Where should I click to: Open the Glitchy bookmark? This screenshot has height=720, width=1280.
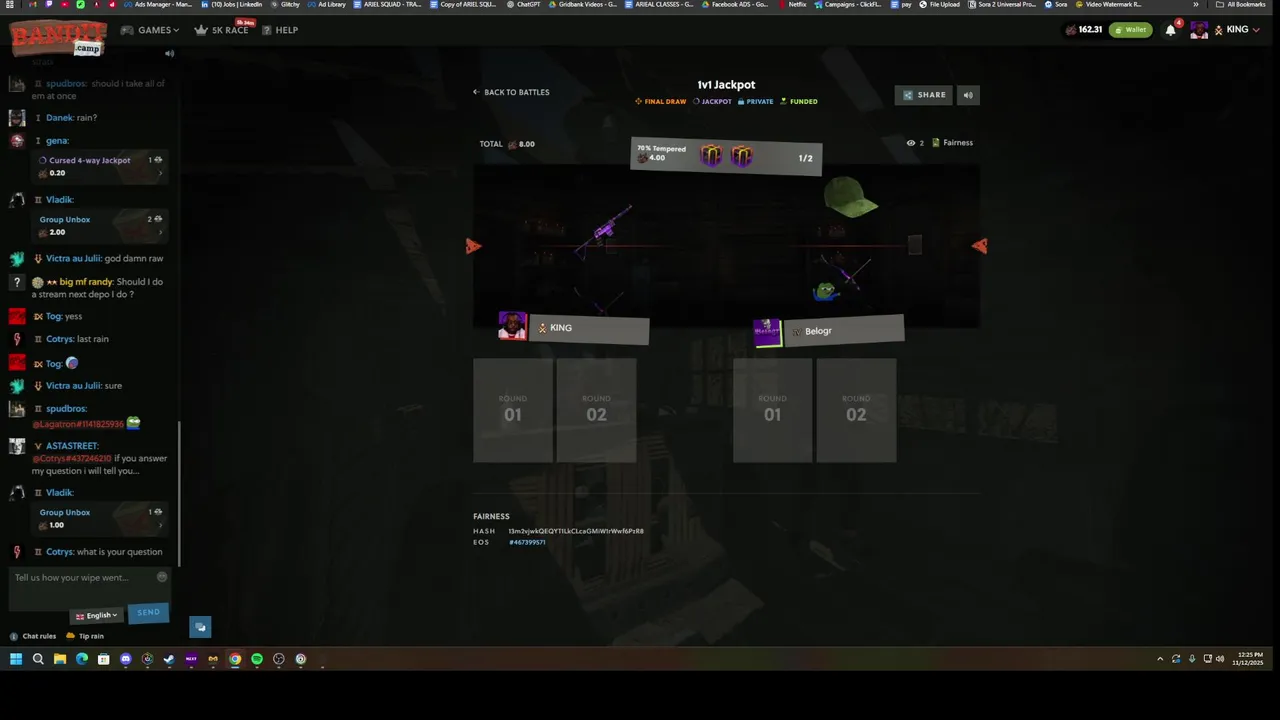pyautogui.click(x=287, y=4)
